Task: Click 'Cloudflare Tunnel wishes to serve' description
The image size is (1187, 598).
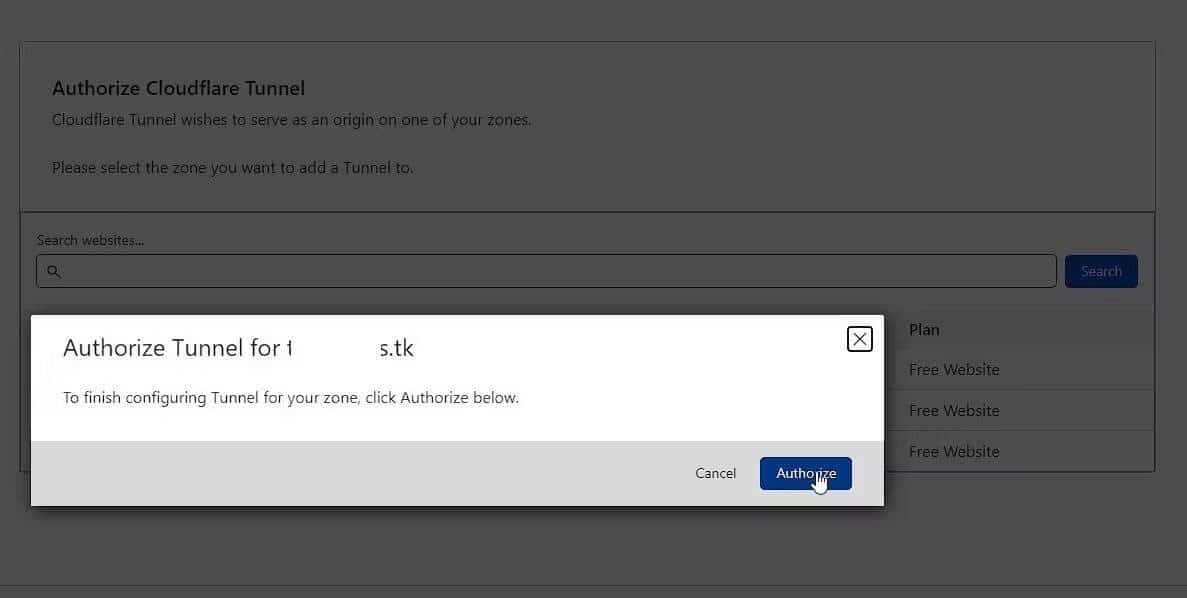Action: (x=291, y=120)
